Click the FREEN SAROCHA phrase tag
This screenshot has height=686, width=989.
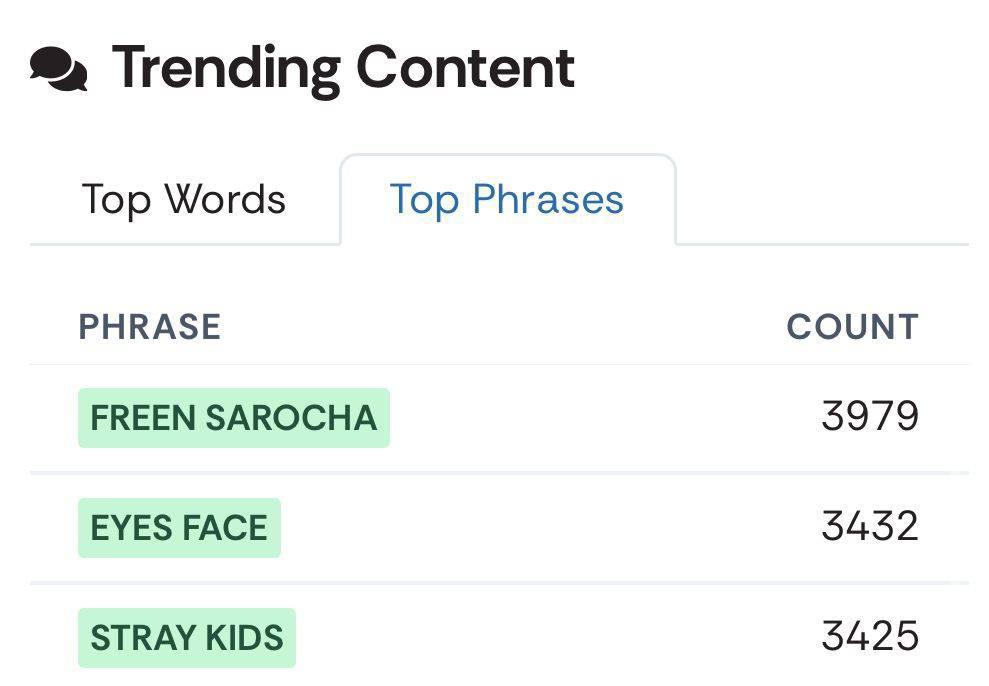point(234,418)
